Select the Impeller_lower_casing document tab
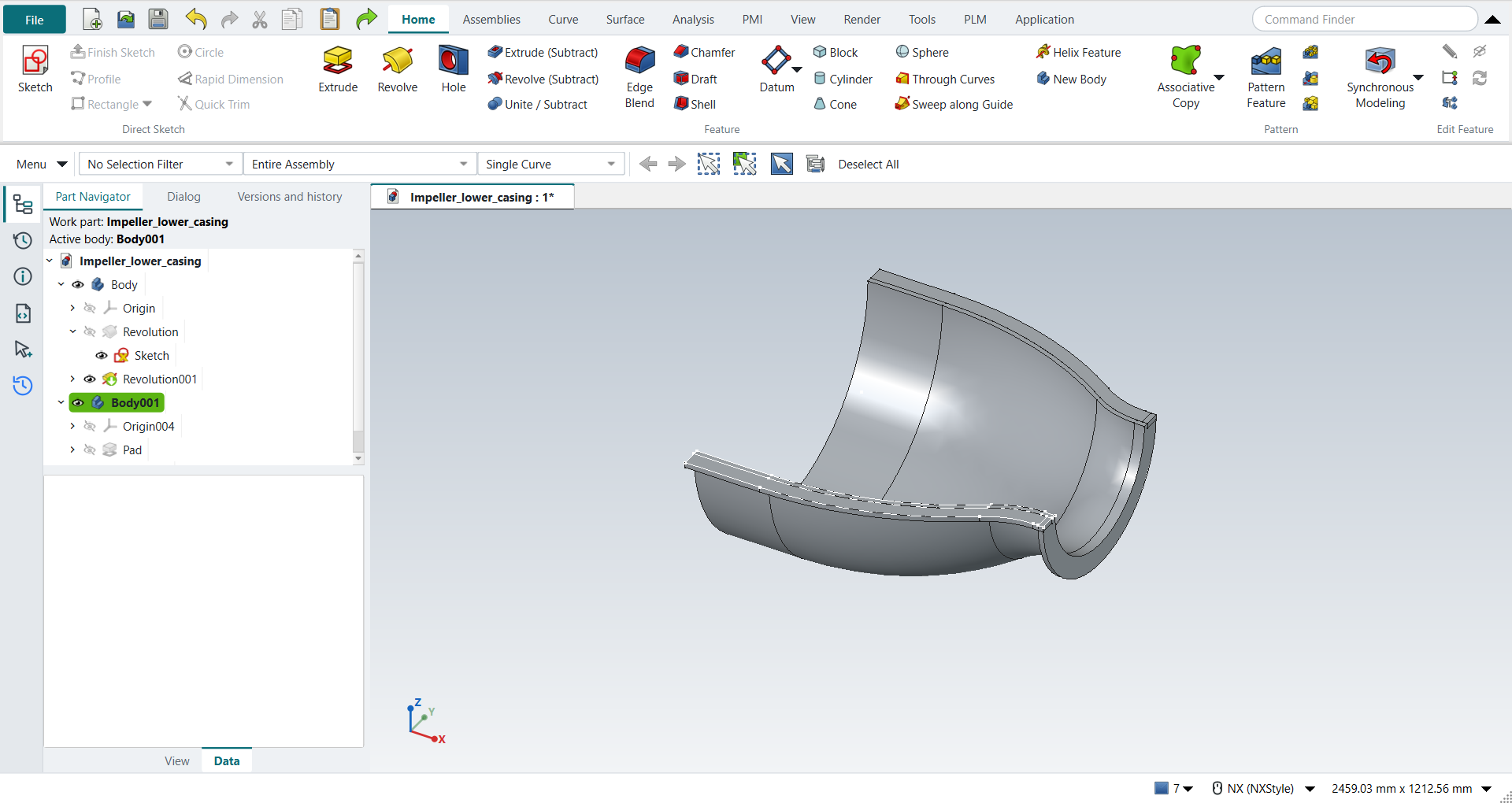Image resolution: width=1512 pixels, height=803 pixels. click(x=472, y=197)
